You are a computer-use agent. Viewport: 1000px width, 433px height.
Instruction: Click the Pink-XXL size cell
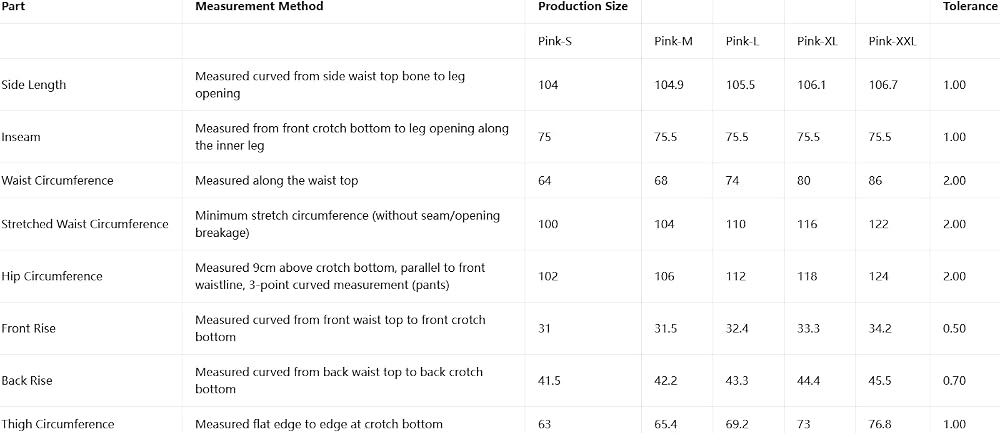point(892,41)
